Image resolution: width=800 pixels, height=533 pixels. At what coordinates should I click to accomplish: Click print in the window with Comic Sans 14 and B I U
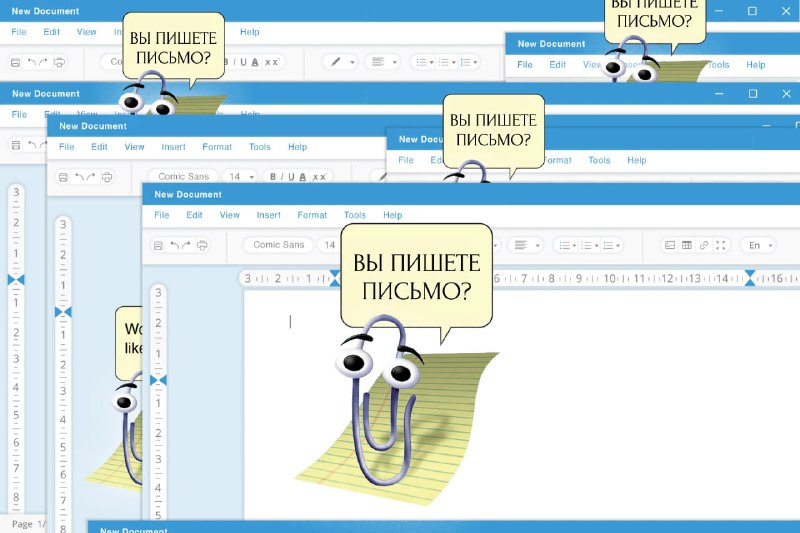coord(107,177)
